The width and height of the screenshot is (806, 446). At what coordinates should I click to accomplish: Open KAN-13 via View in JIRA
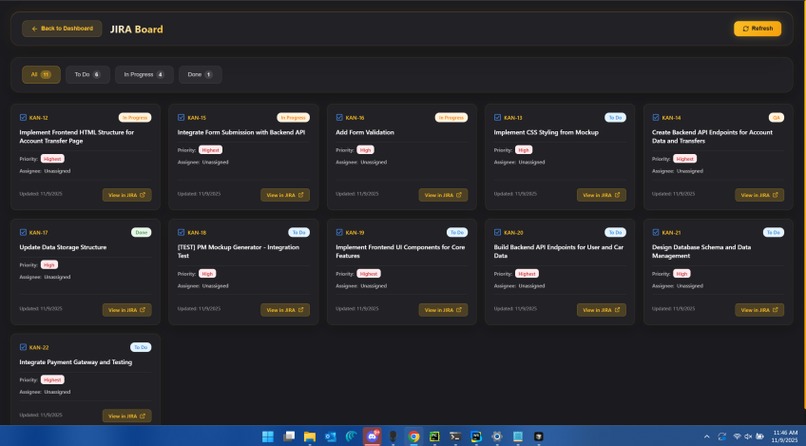click(x=601, y=195)
